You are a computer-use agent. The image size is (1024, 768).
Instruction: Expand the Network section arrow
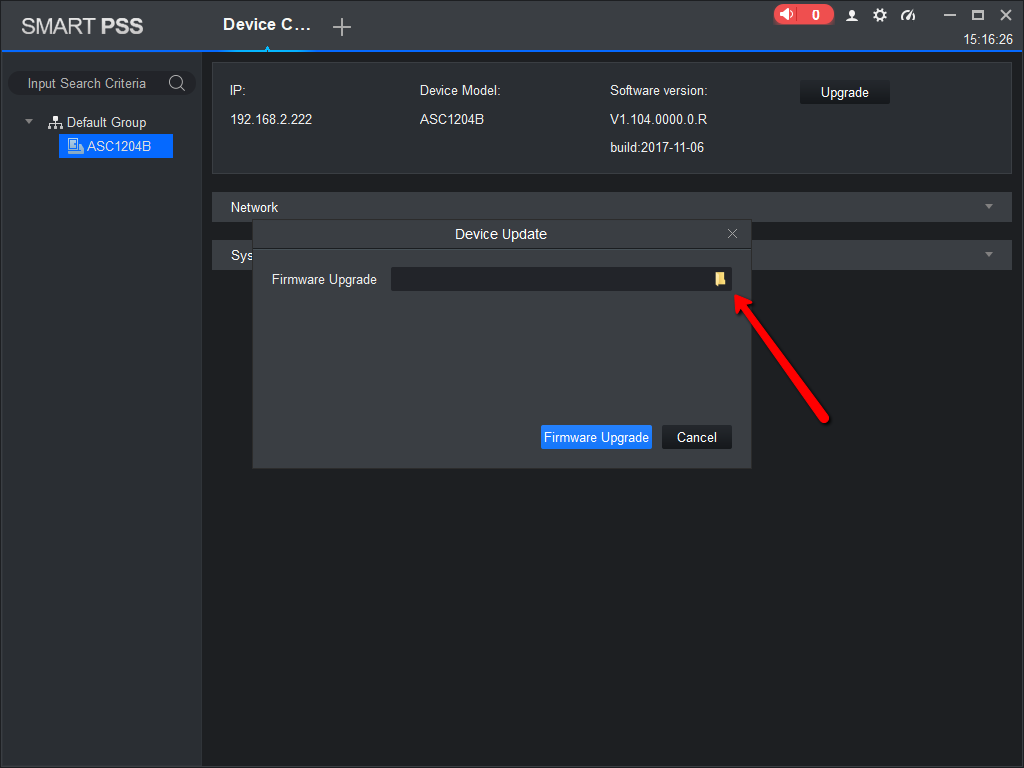pos(989,206)
